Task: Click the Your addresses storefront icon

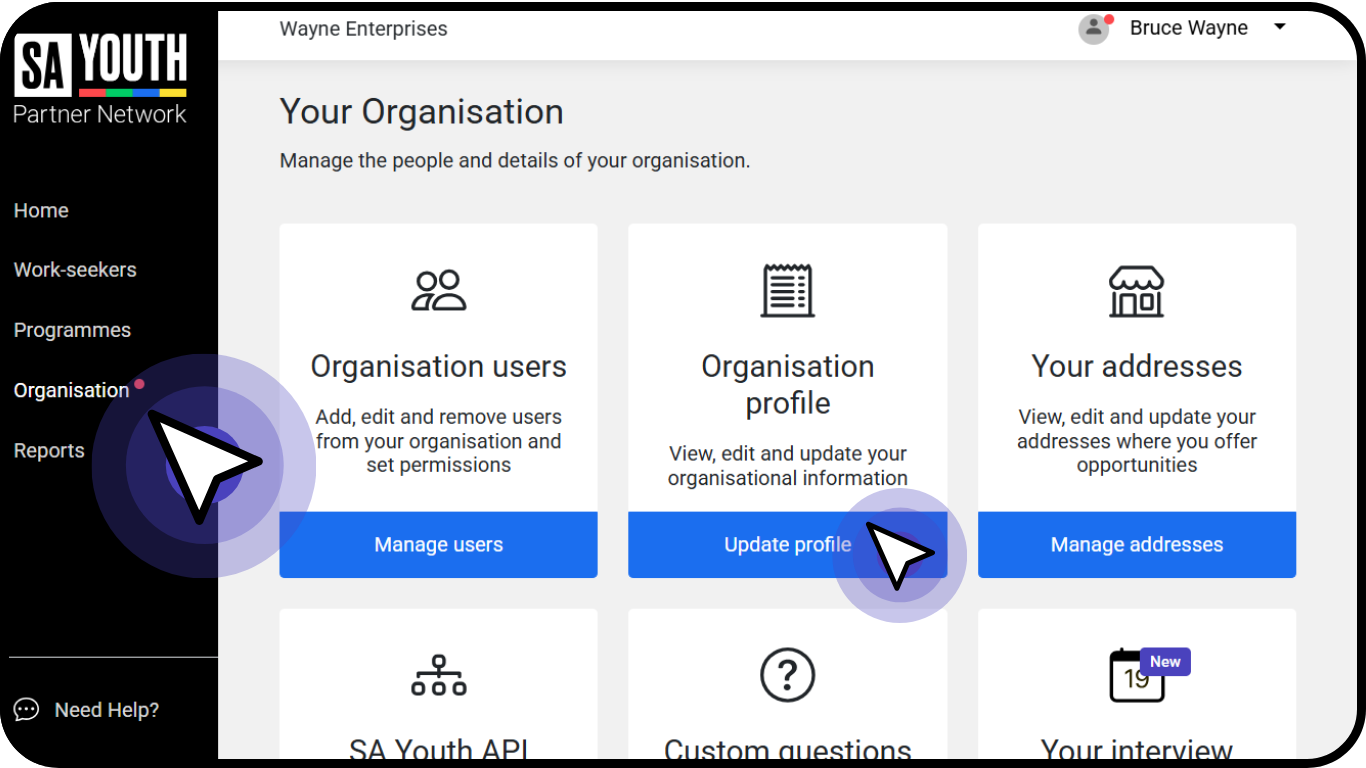Action: (1137, 291)
